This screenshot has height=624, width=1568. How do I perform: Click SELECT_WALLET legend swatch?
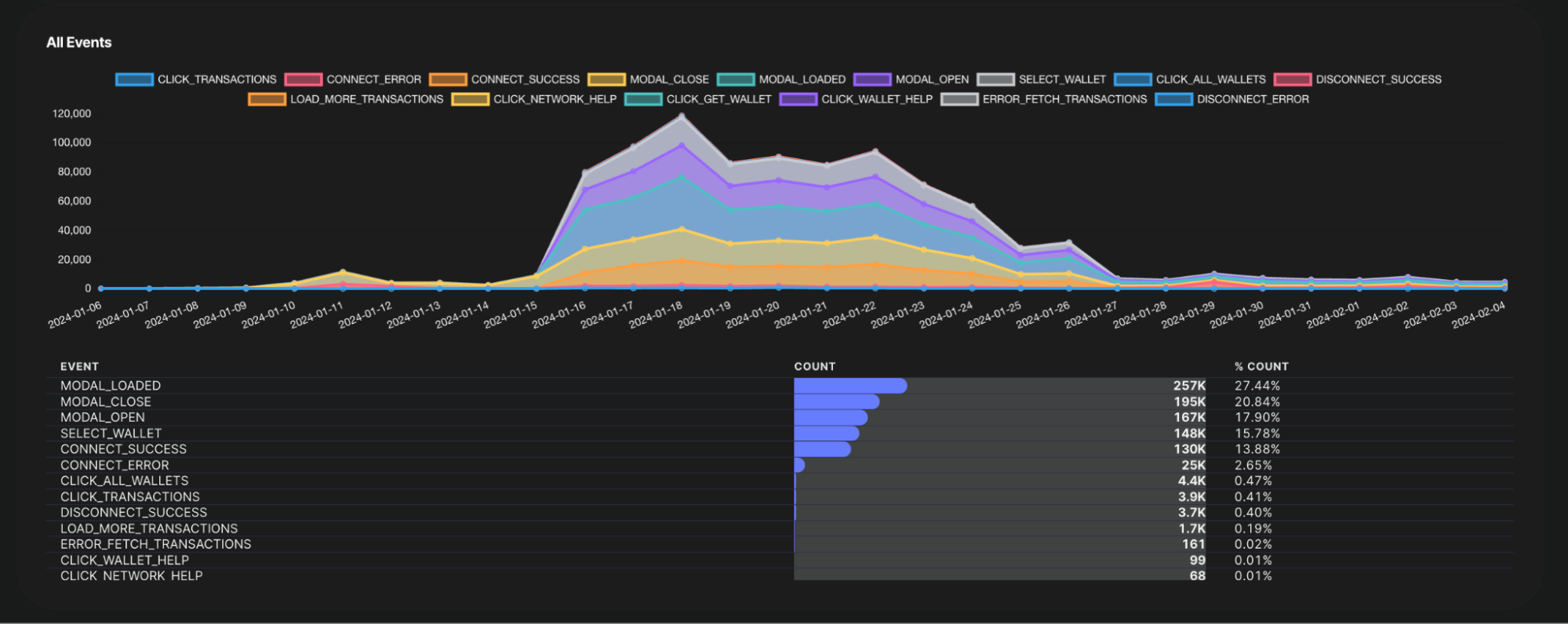(x=995, y=79)
